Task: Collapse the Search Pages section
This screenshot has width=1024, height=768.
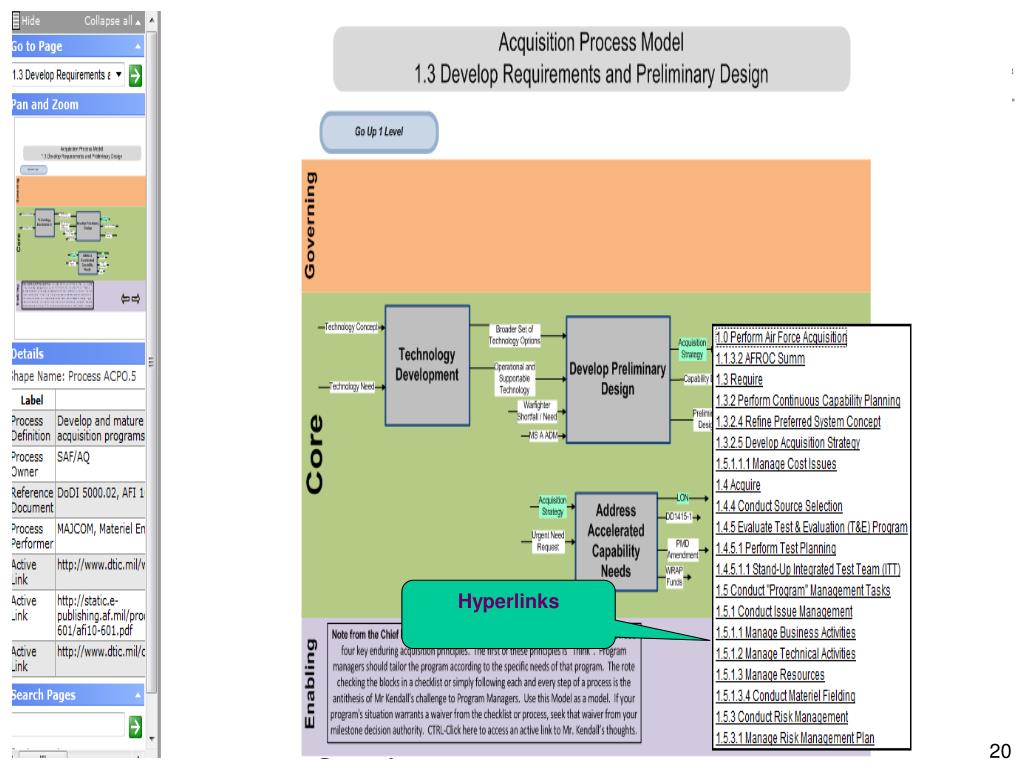Action: (x=138, y=695)
